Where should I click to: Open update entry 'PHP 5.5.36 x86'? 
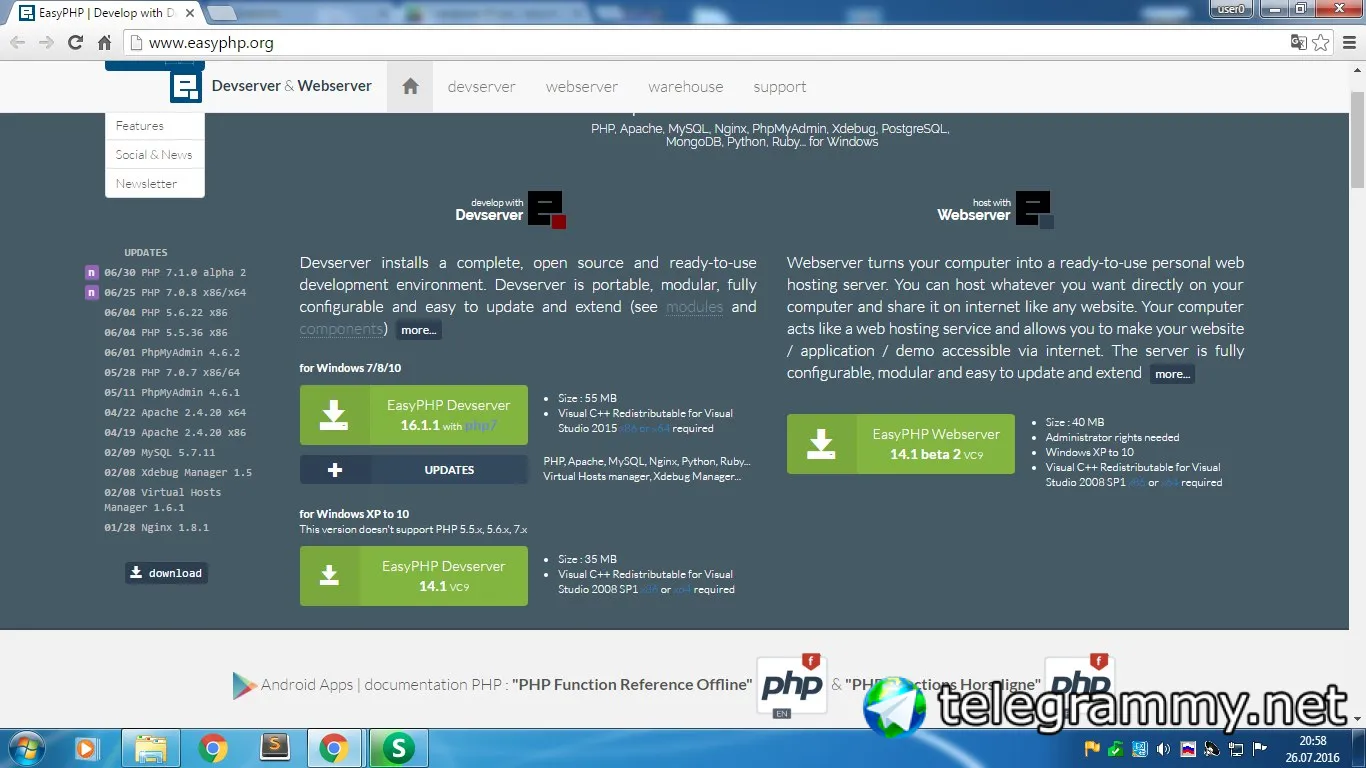[x=166, y=332]
